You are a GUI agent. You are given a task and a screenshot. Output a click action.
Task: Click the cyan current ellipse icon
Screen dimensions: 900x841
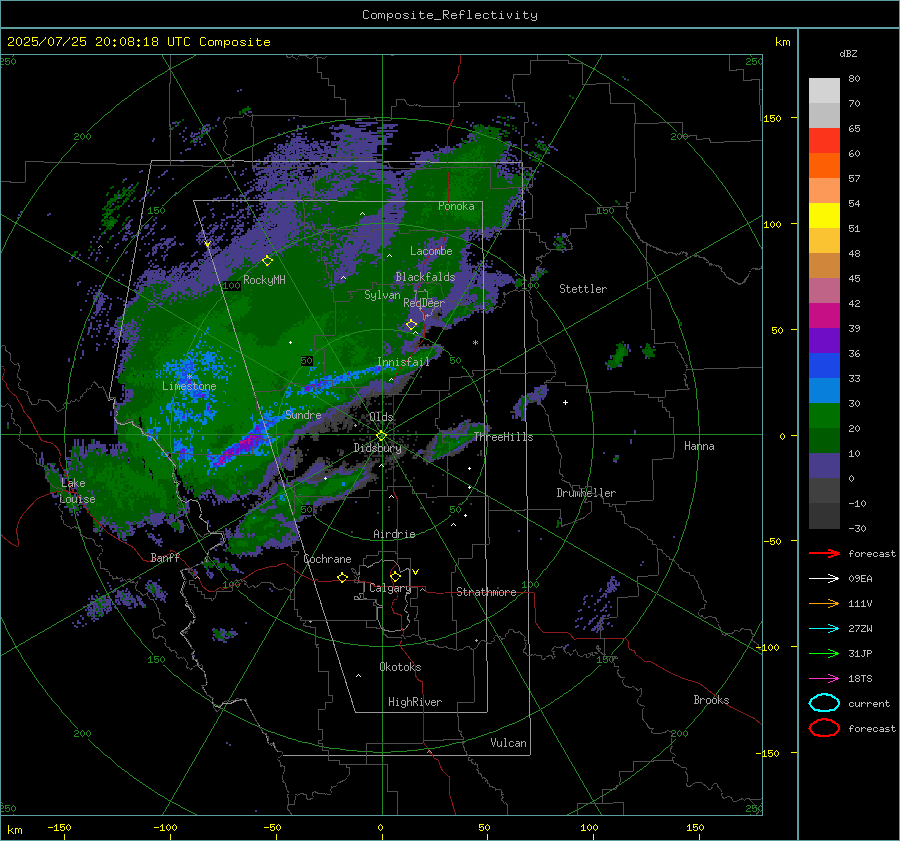[824, 703]
